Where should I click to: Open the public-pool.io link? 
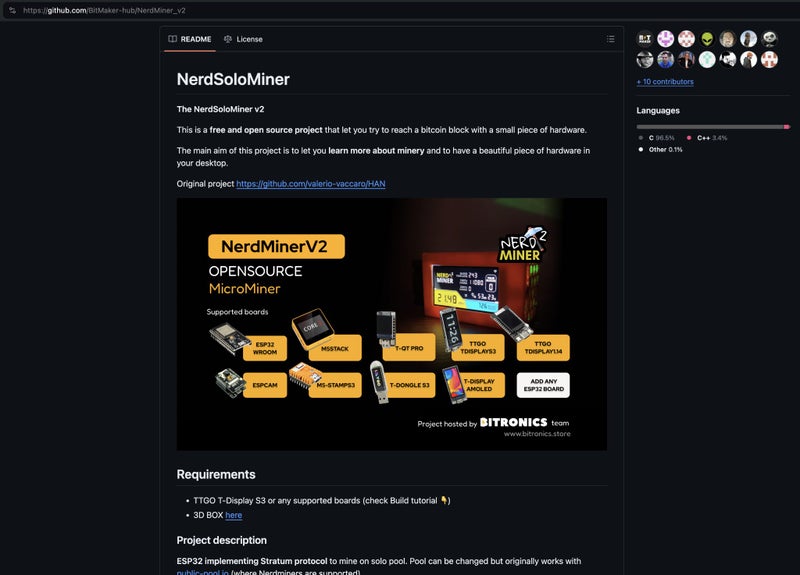tap(203, 572)
